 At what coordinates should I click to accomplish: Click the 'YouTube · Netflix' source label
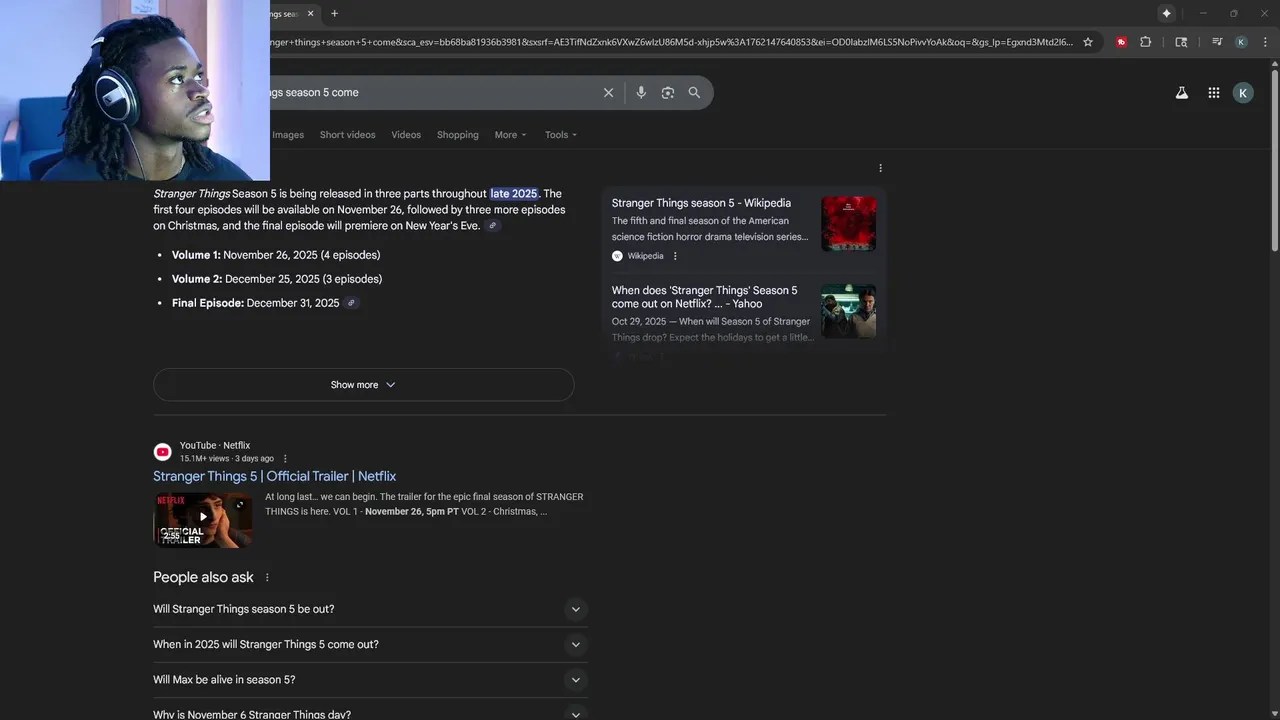(215, 445)
